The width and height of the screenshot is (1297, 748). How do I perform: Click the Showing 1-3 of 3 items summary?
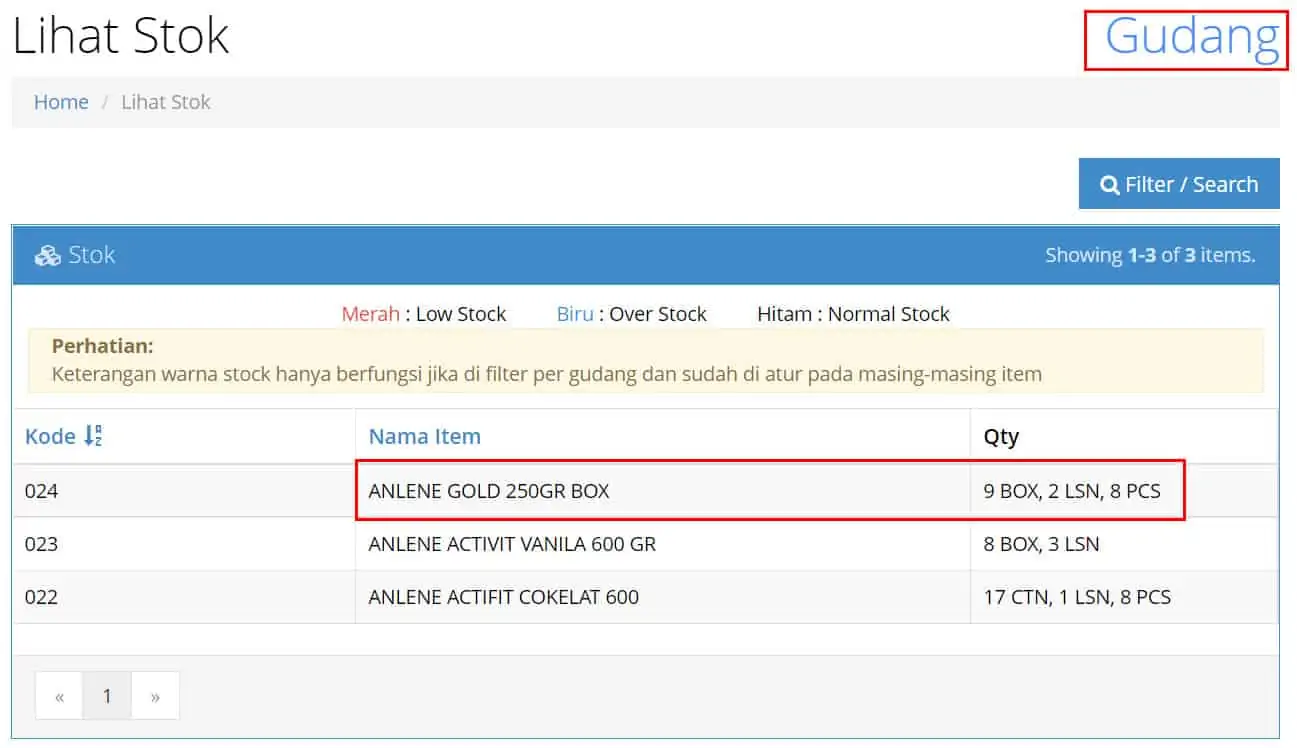[x=1150, y=255]
